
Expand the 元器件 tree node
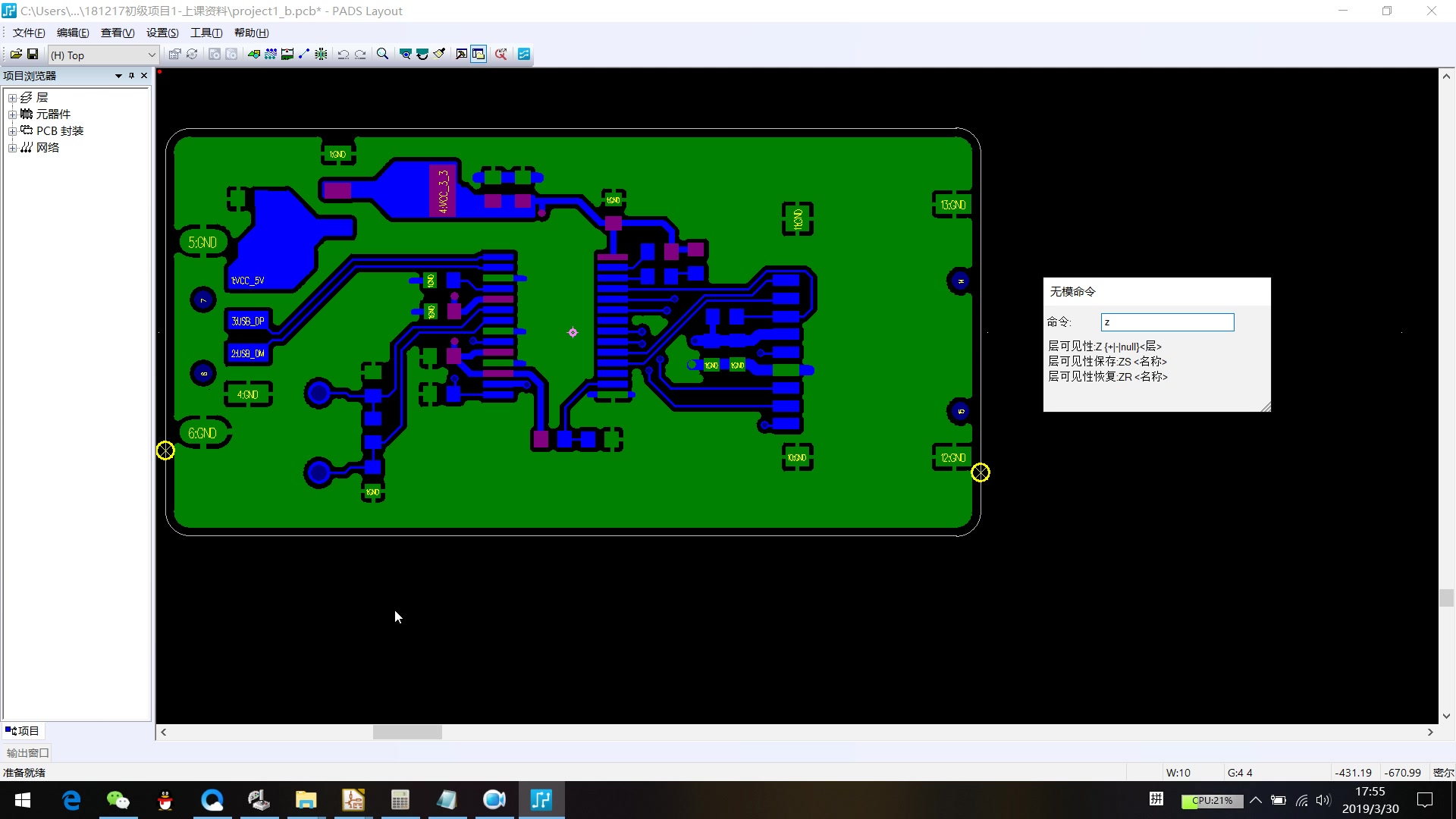tap(12, 115)
